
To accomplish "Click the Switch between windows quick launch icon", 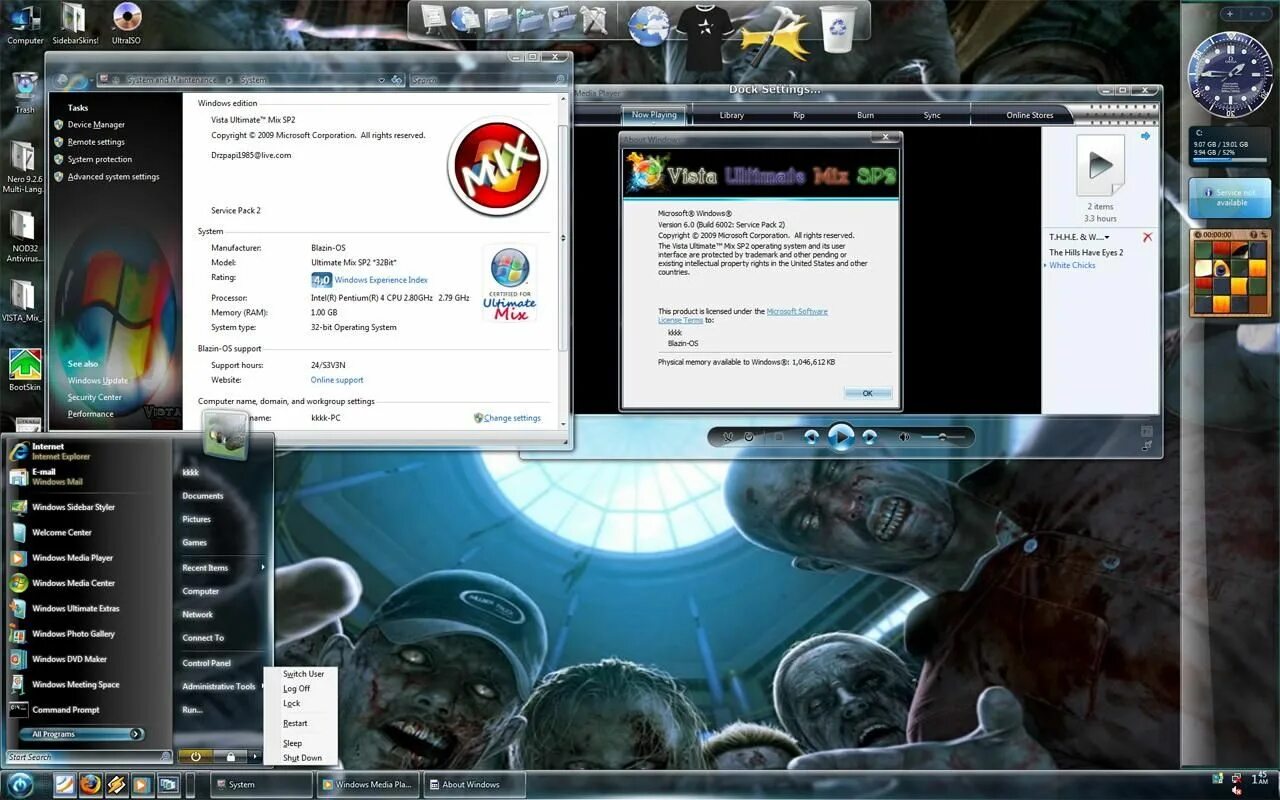I will click(168, 785).
